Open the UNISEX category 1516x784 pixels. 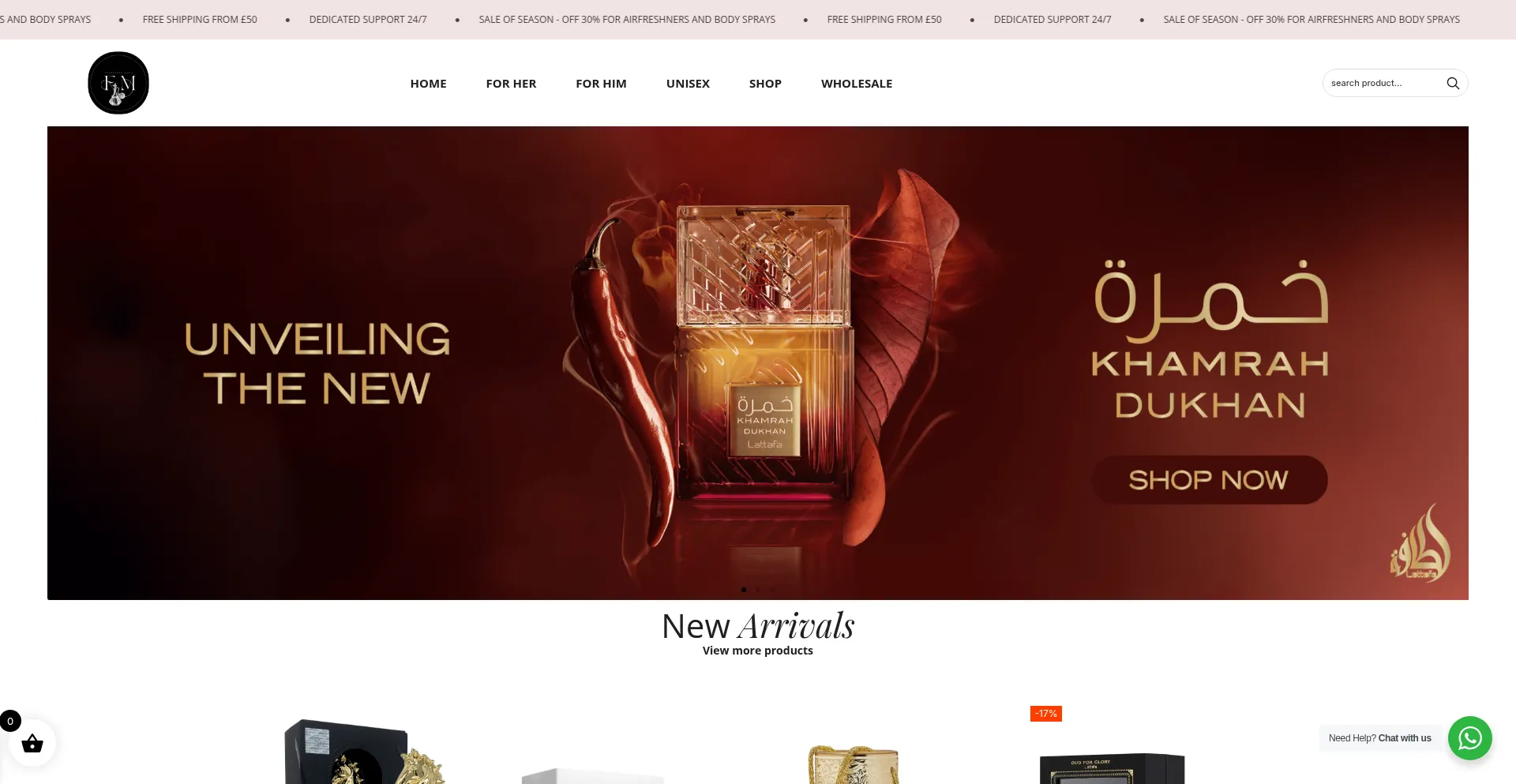click(x=688, y=84)
